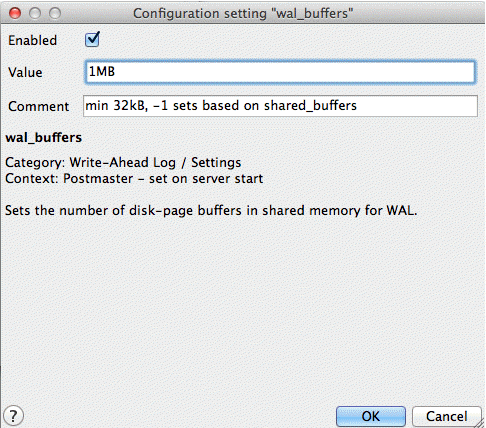Open help with the question mark icon
Viewport: 486px width, 428px height.
[x=13, y=416]
